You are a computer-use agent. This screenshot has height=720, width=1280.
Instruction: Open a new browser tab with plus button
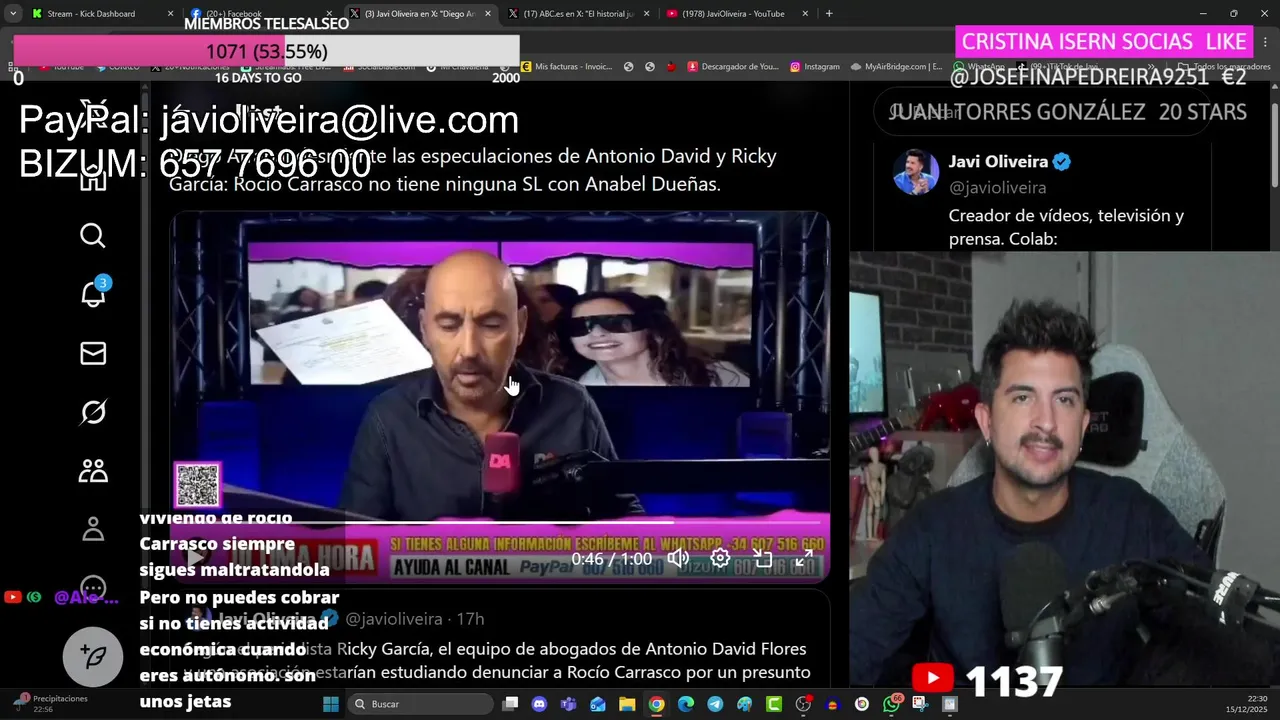(x=829, y=14)
